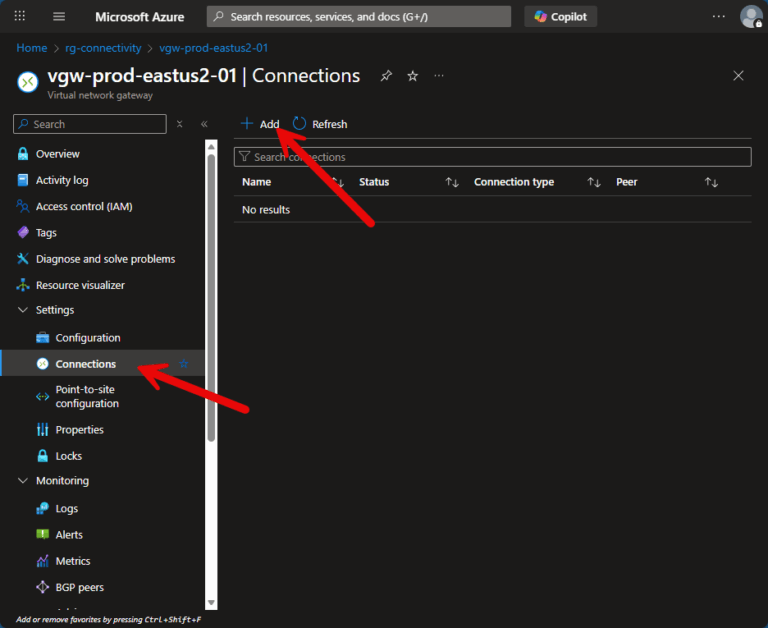Open Configuration settings
Screen dimensions: 768x628
88,338
